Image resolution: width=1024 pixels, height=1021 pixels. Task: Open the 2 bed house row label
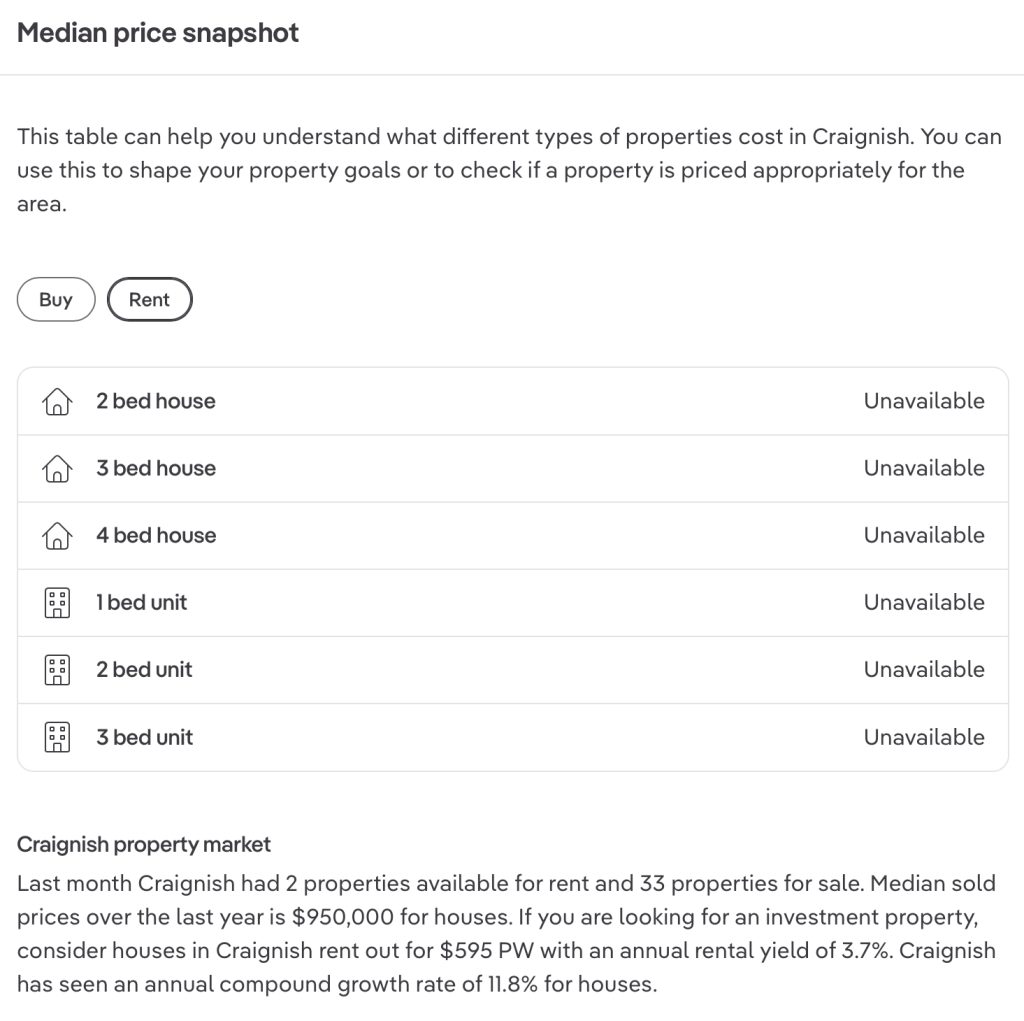[156, 401]
